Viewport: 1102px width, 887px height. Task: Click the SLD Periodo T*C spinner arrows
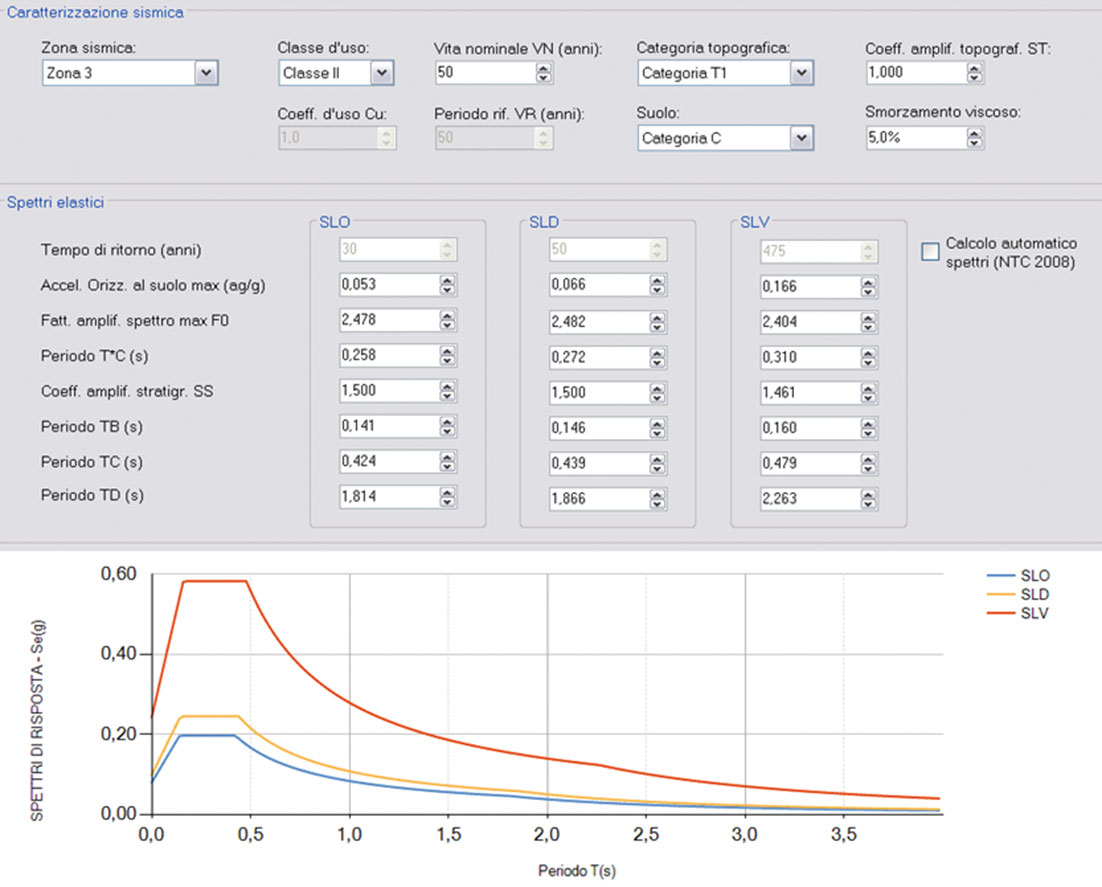658,358
